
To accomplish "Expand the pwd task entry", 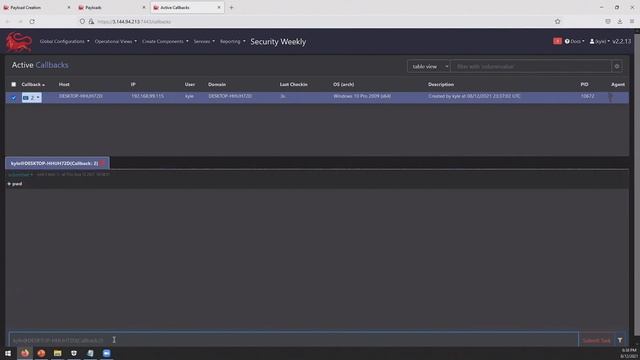I will click(15, 184).
